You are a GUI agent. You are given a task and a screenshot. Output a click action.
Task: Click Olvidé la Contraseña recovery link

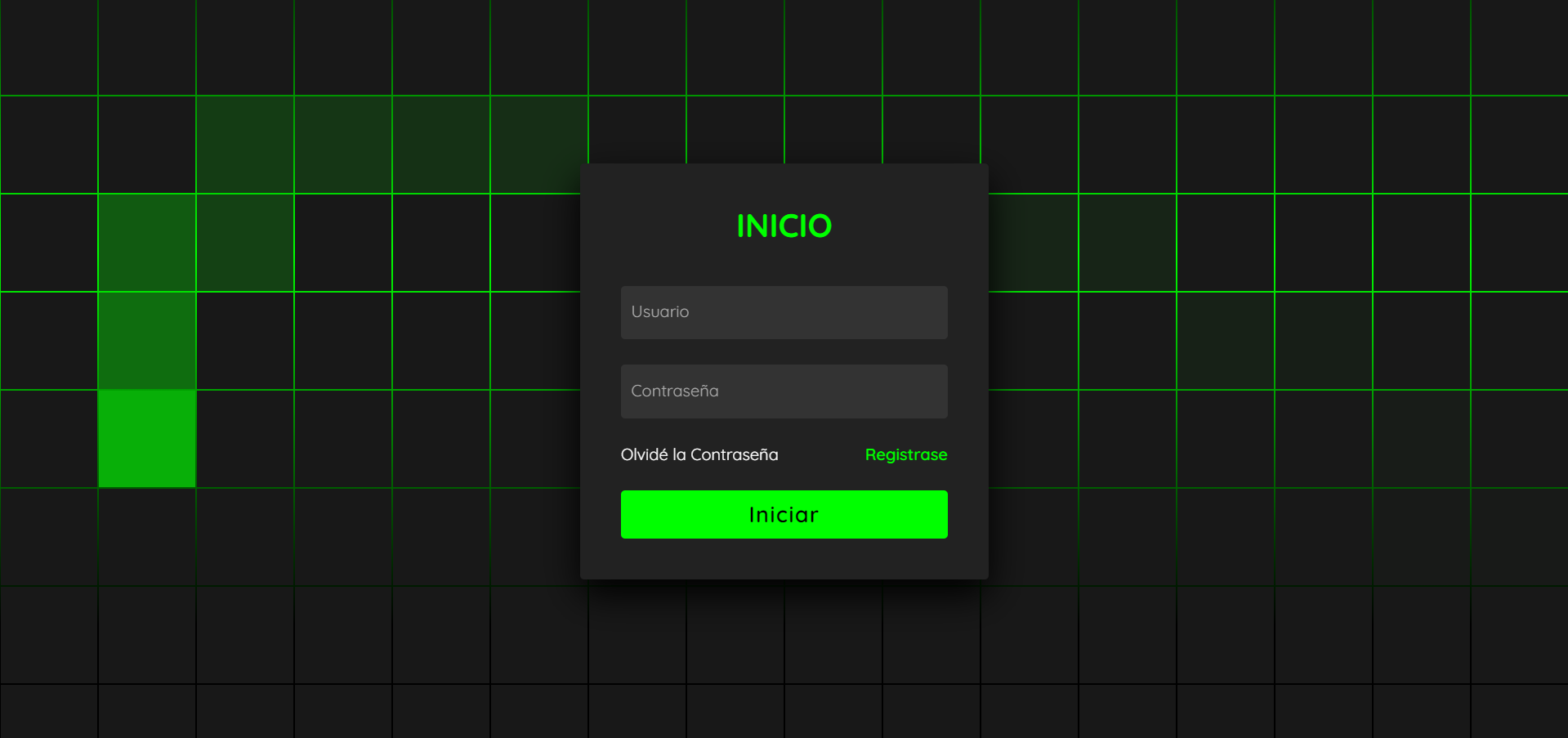coord(699,454)
